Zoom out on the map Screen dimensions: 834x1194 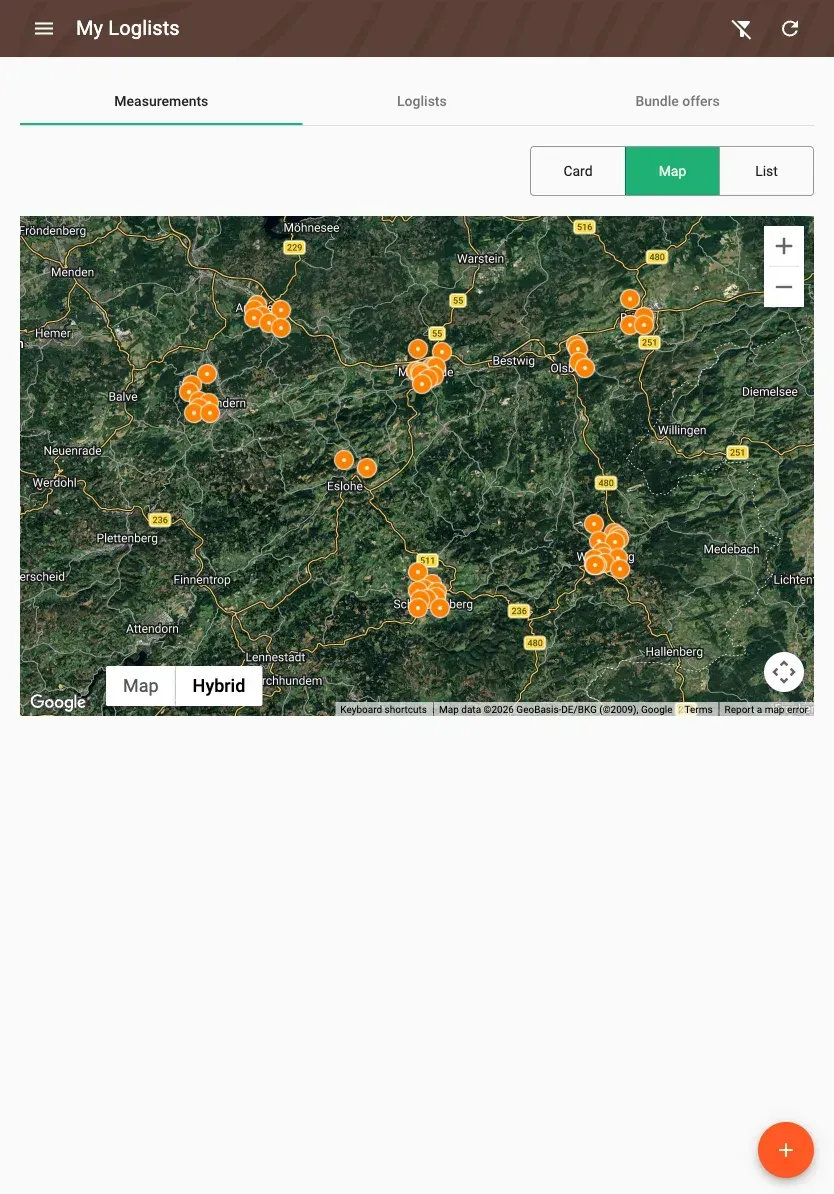784,287
